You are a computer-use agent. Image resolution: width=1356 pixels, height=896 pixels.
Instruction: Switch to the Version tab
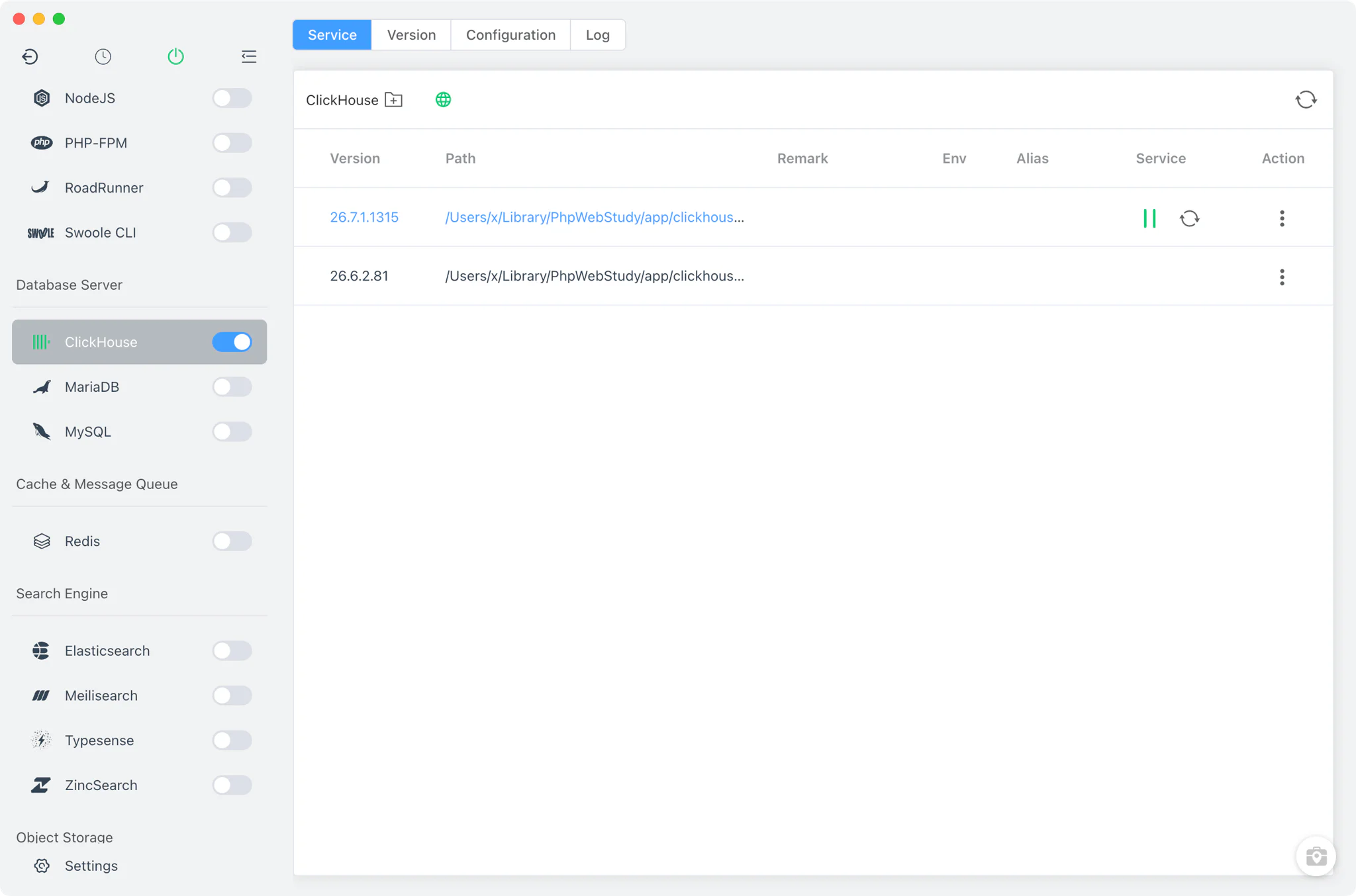click(x=411, y=35)
